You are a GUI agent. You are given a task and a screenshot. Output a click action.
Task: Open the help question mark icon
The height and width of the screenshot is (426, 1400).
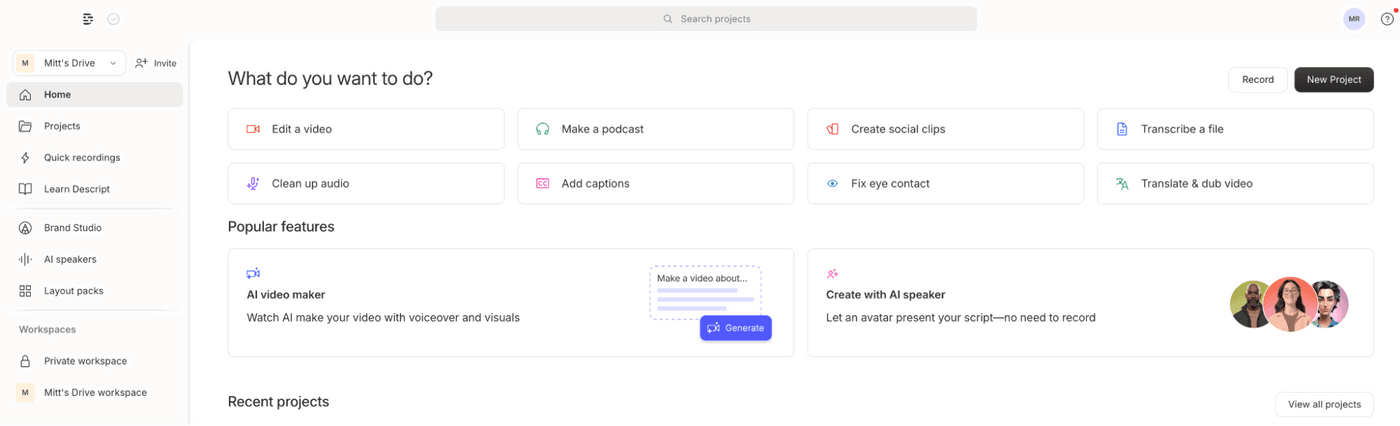point(1387,19)
